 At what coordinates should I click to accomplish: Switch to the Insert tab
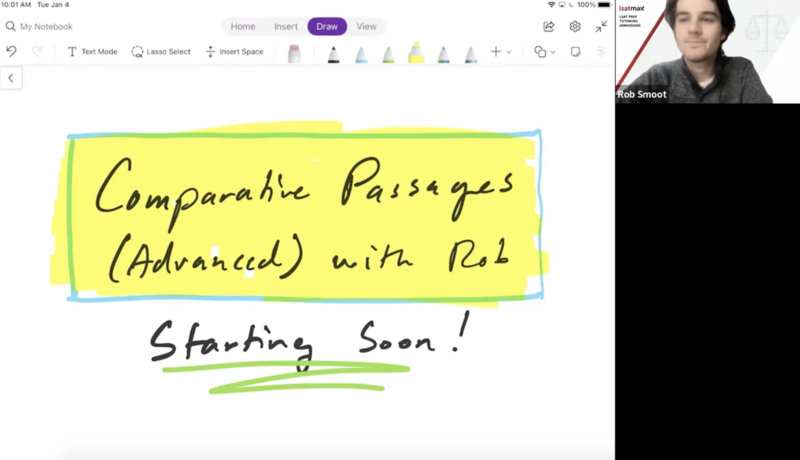286,27
